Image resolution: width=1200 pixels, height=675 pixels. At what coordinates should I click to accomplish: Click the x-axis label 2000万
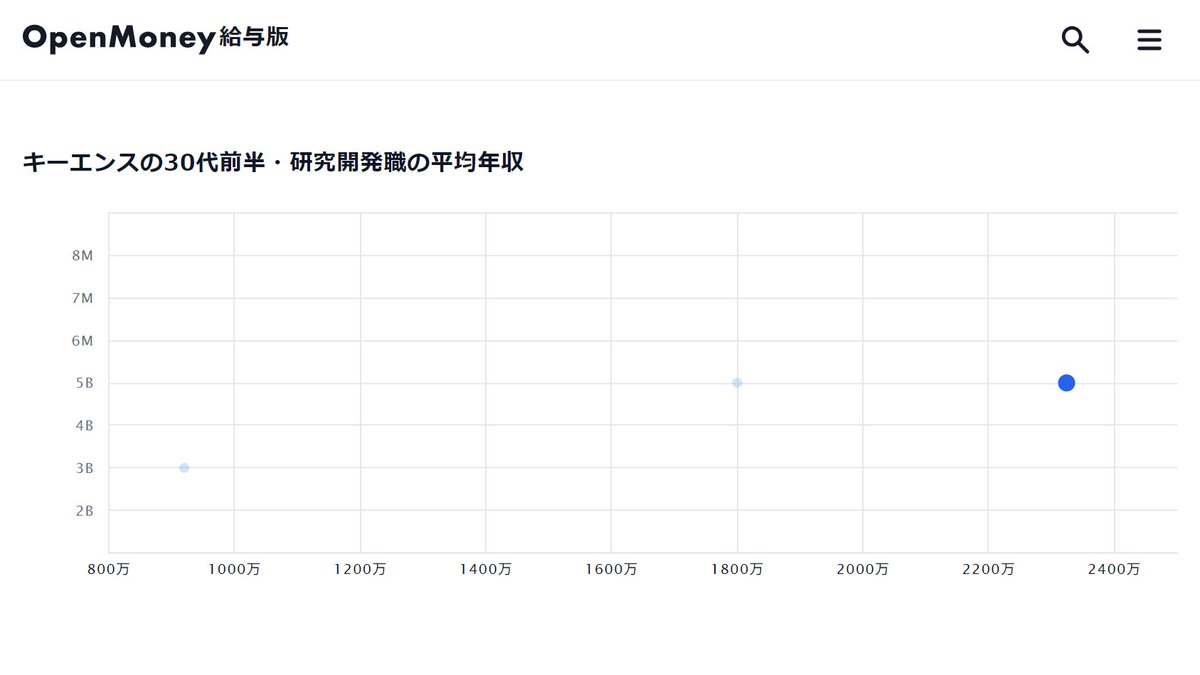coord(863,569)
